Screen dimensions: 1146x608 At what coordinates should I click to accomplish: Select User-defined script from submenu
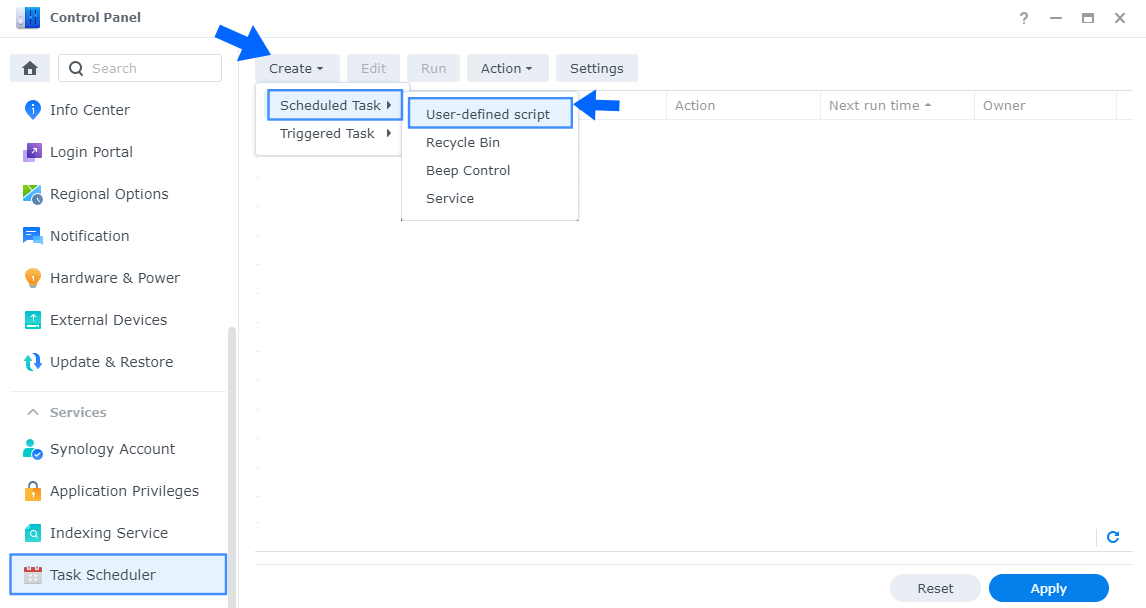[489, 114]
